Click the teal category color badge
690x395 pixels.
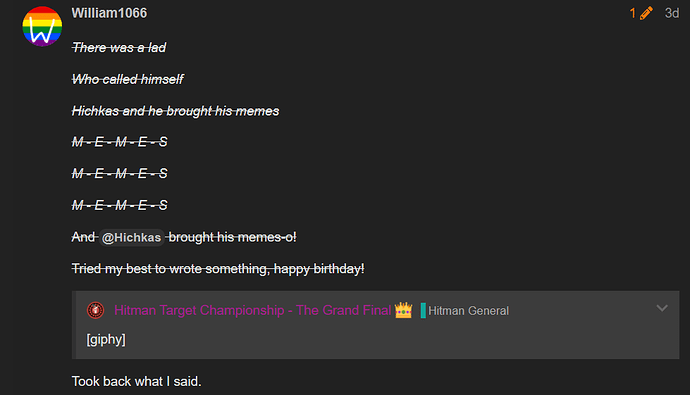coord(423,311)
